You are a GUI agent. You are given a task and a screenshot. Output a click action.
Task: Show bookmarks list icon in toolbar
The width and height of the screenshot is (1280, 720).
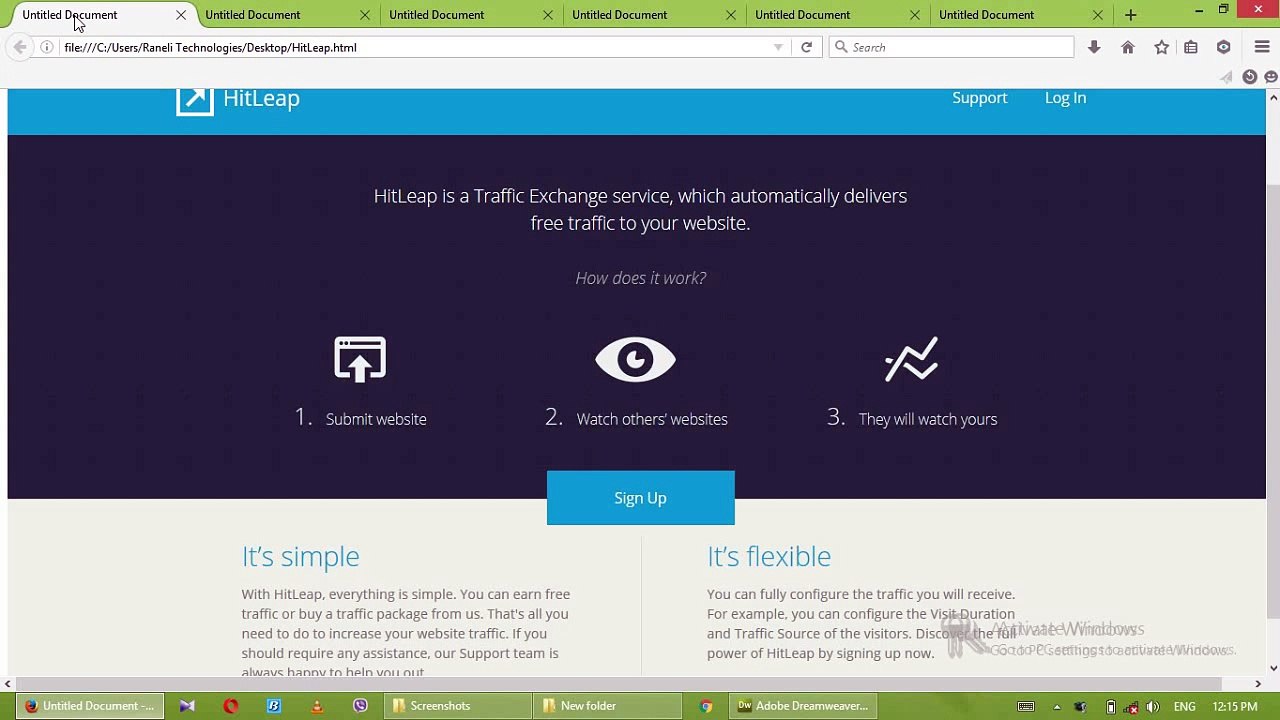(1191, 47)
